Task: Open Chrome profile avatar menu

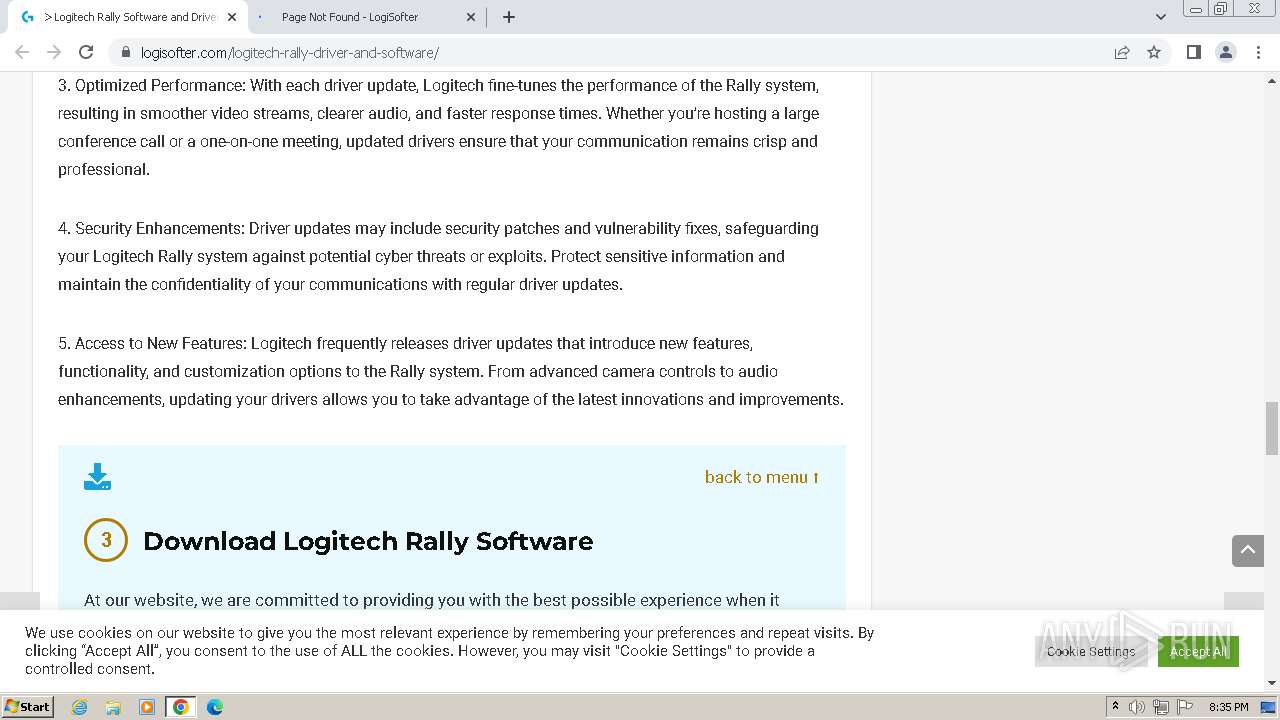Action: (x=1225, y=52)
